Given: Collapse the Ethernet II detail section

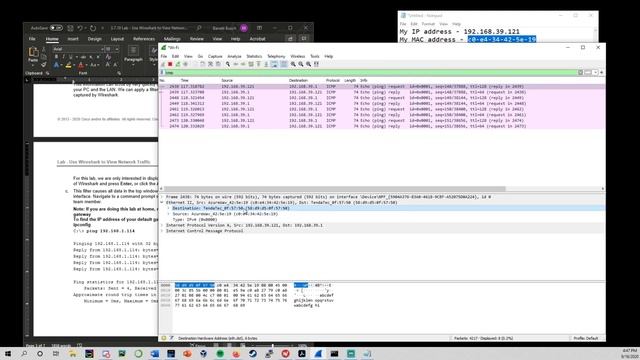Looking at the screenshot, I should pyautogui.click(x=162, y=202).
